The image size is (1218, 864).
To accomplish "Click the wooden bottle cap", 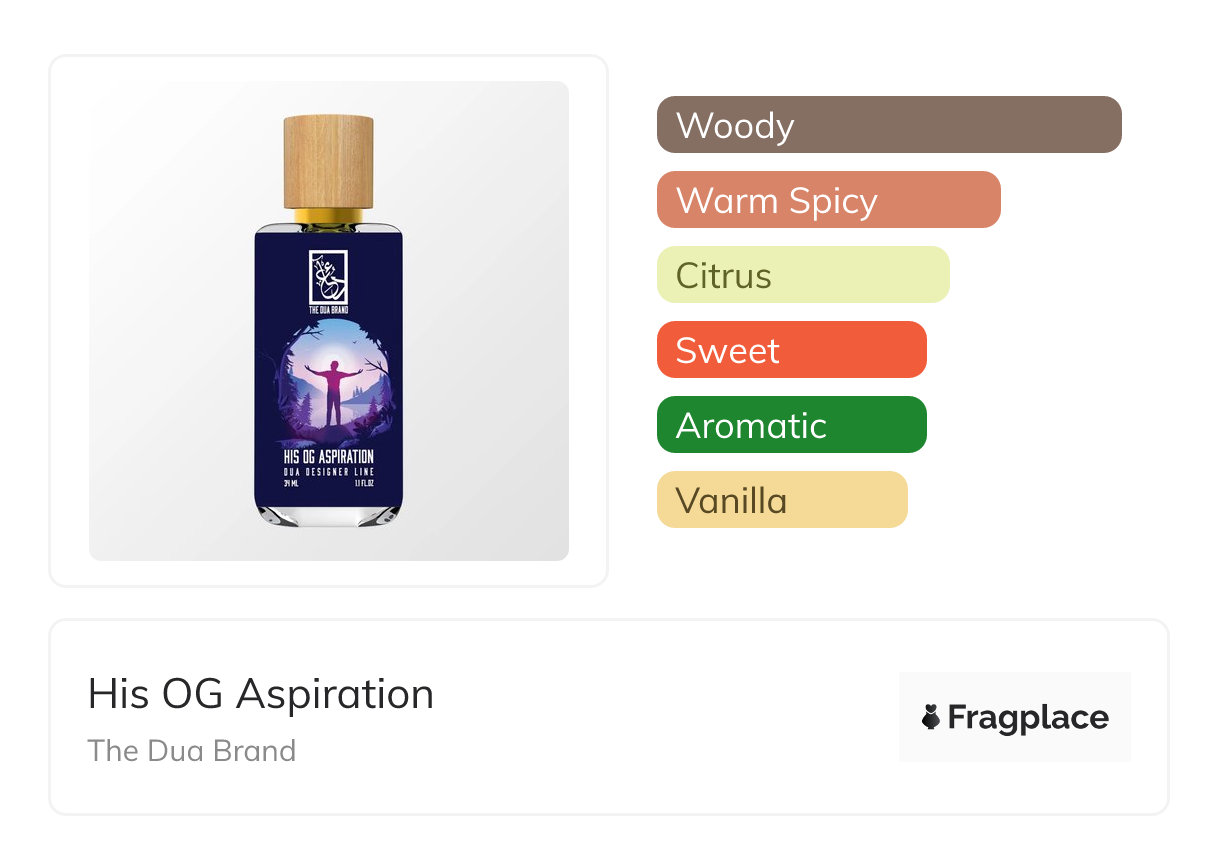I will click(328, 160).
